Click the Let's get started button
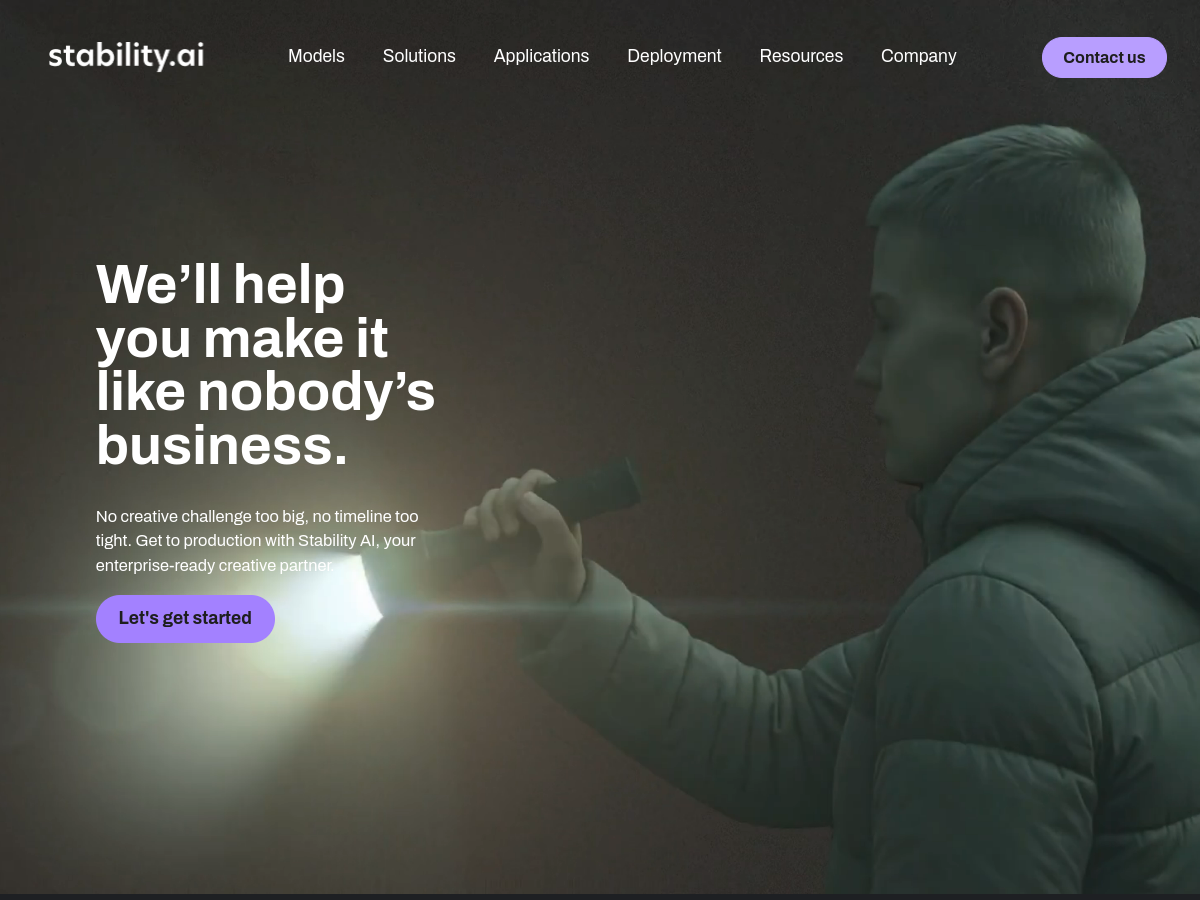 pyautogui.click(x=185, y=618)
